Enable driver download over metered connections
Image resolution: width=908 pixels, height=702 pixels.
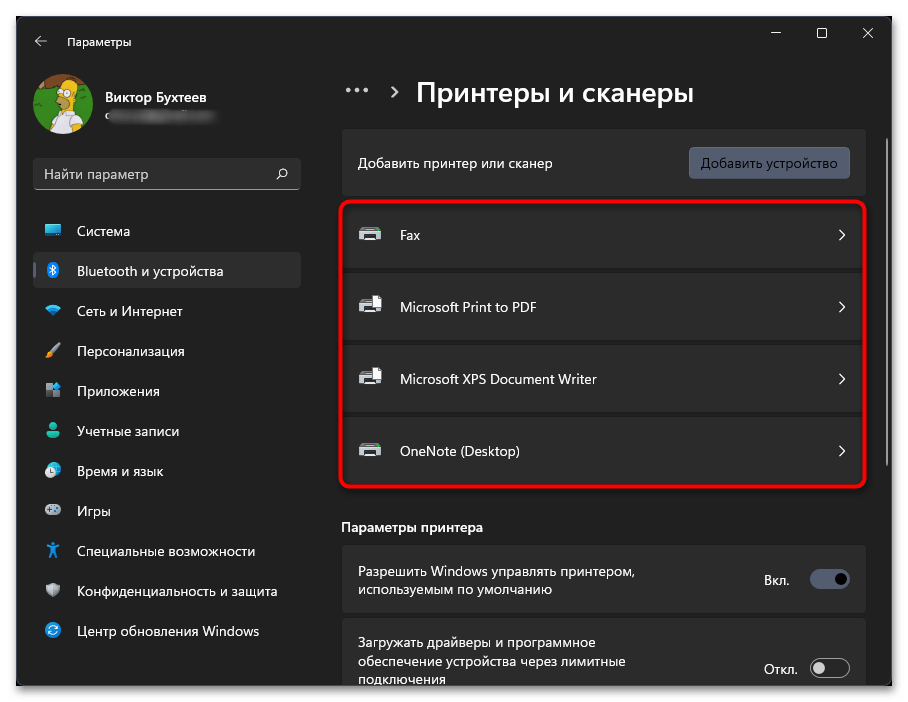tap(829, 668)
